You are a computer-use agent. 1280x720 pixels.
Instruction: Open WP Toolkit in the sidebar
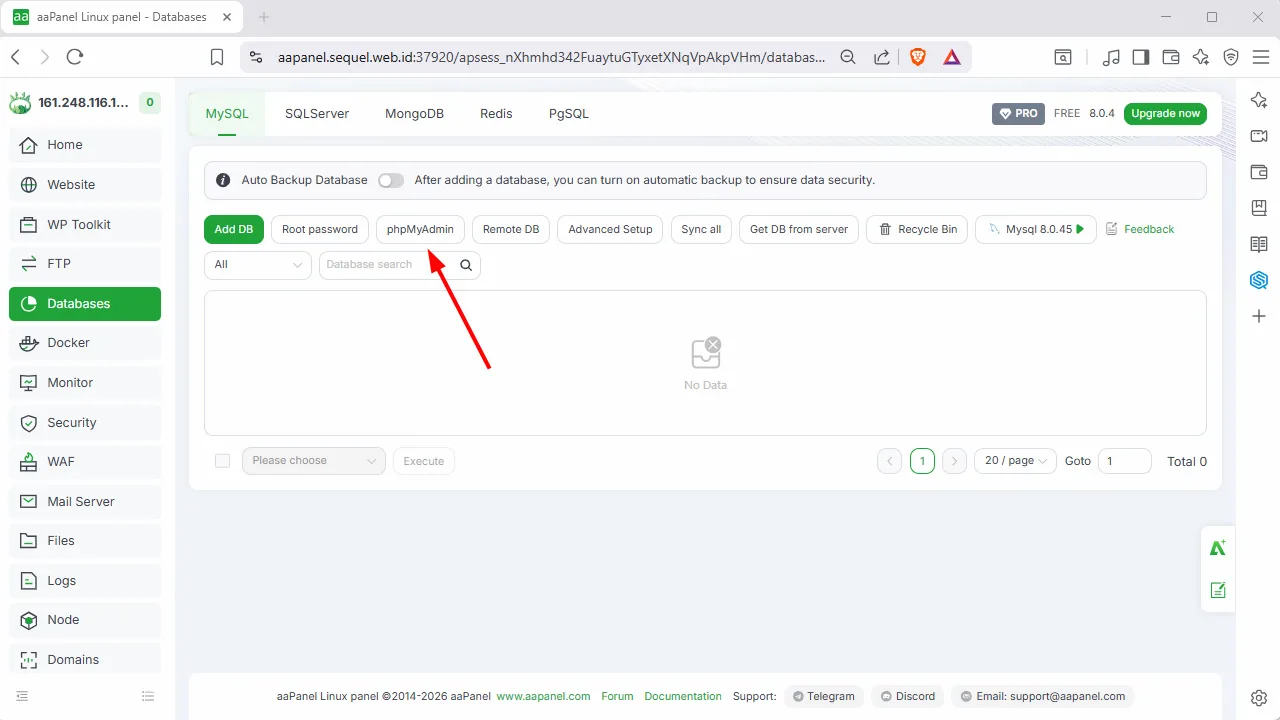click(85, 225)
